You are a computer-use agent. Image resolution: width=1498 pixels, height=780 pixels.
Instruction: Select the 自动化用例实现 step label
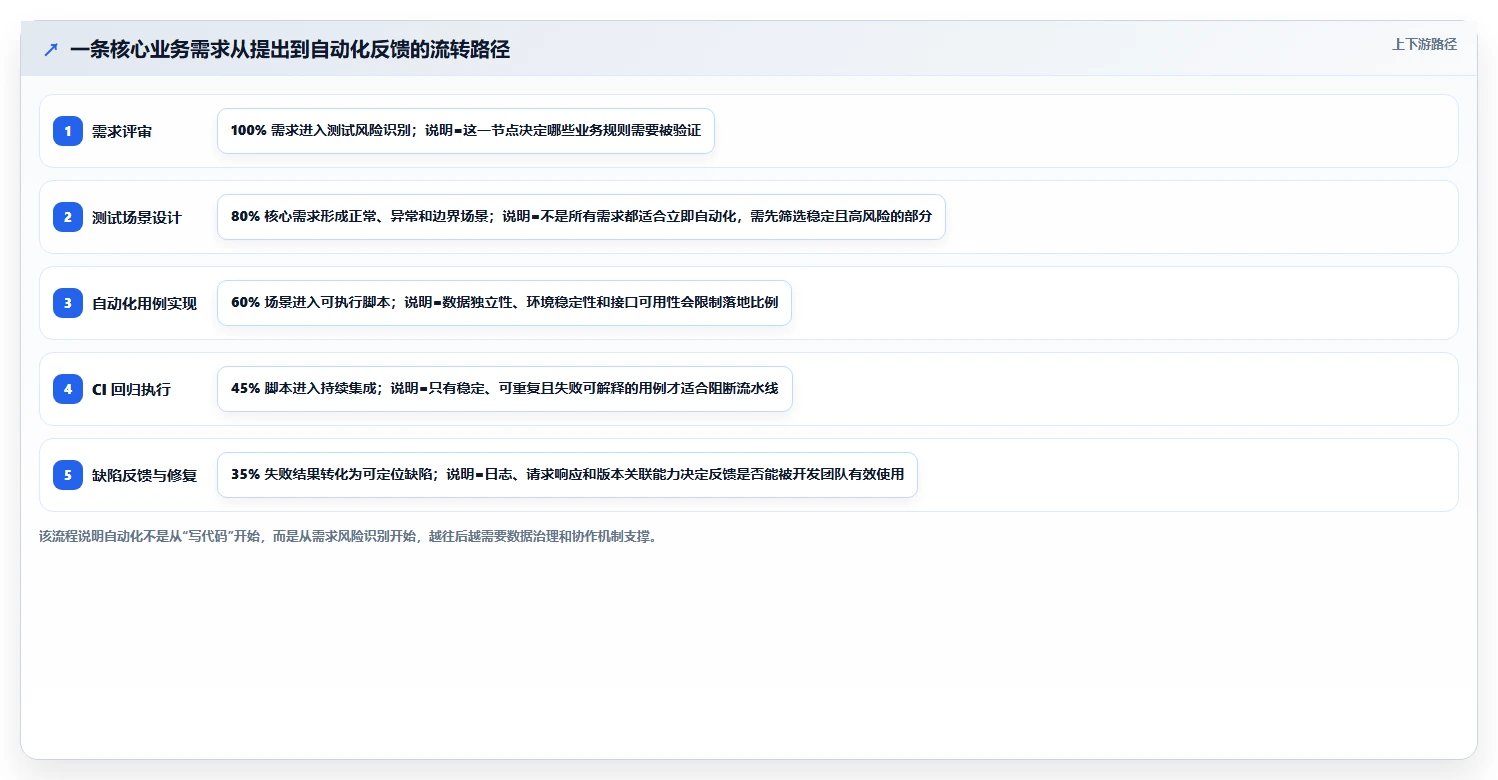click(145, 304)
